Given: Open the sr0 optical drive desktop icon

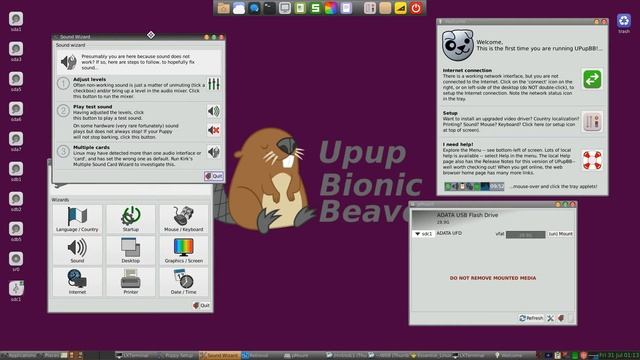Looking at the screenshot, I should click(16, 261).
